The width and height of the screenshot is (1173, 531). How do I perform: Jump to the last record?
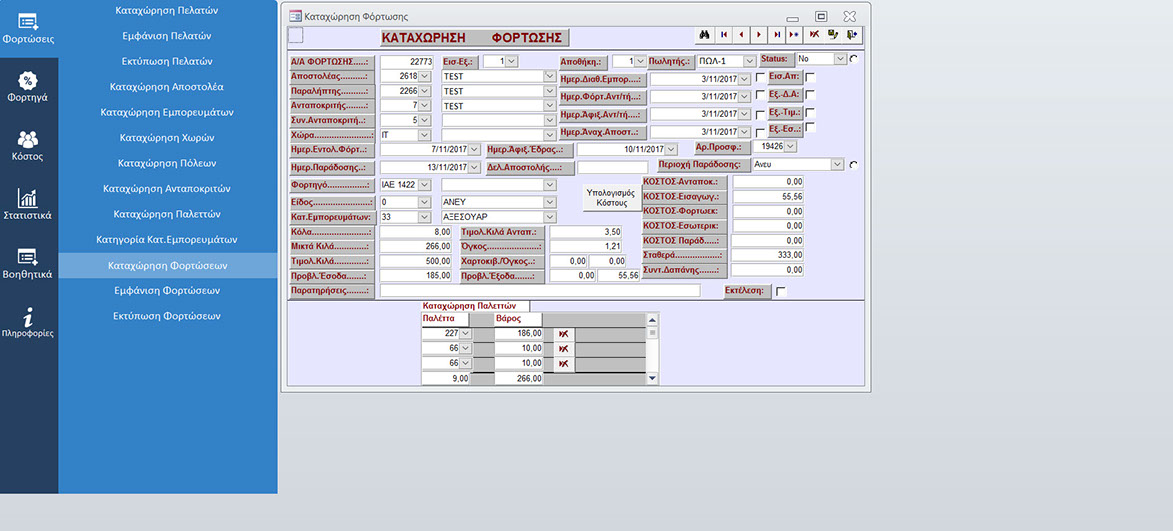tap(777, 35)
